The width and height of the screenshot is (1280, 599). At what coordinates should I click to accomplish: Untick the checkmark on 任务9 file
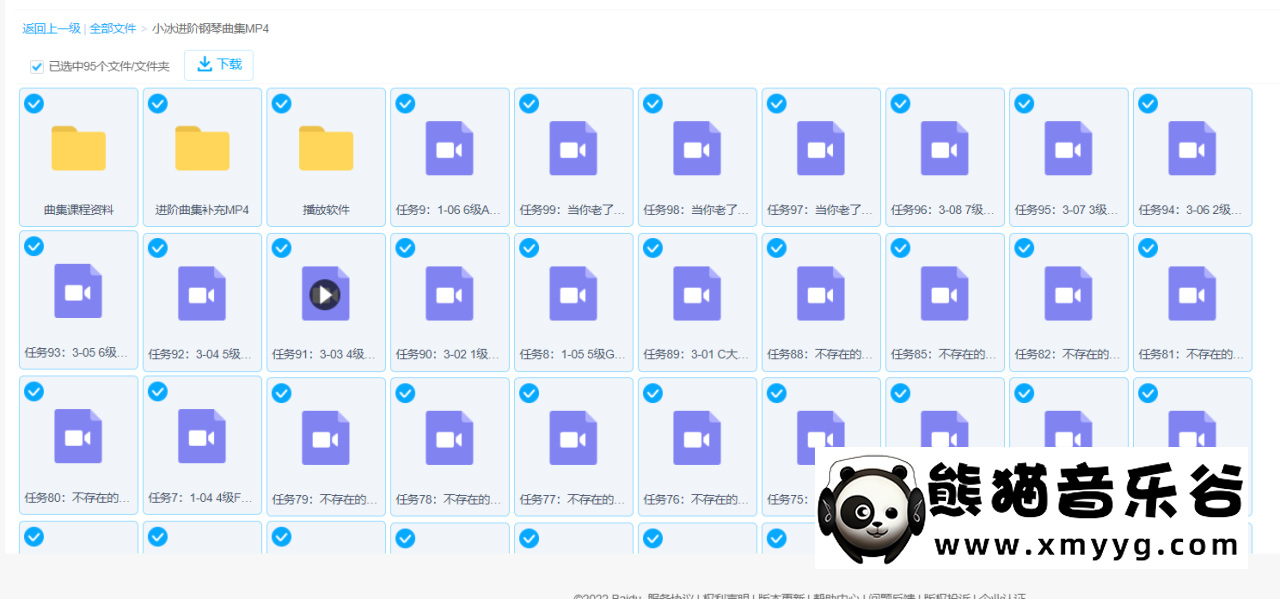coord(405,103)
